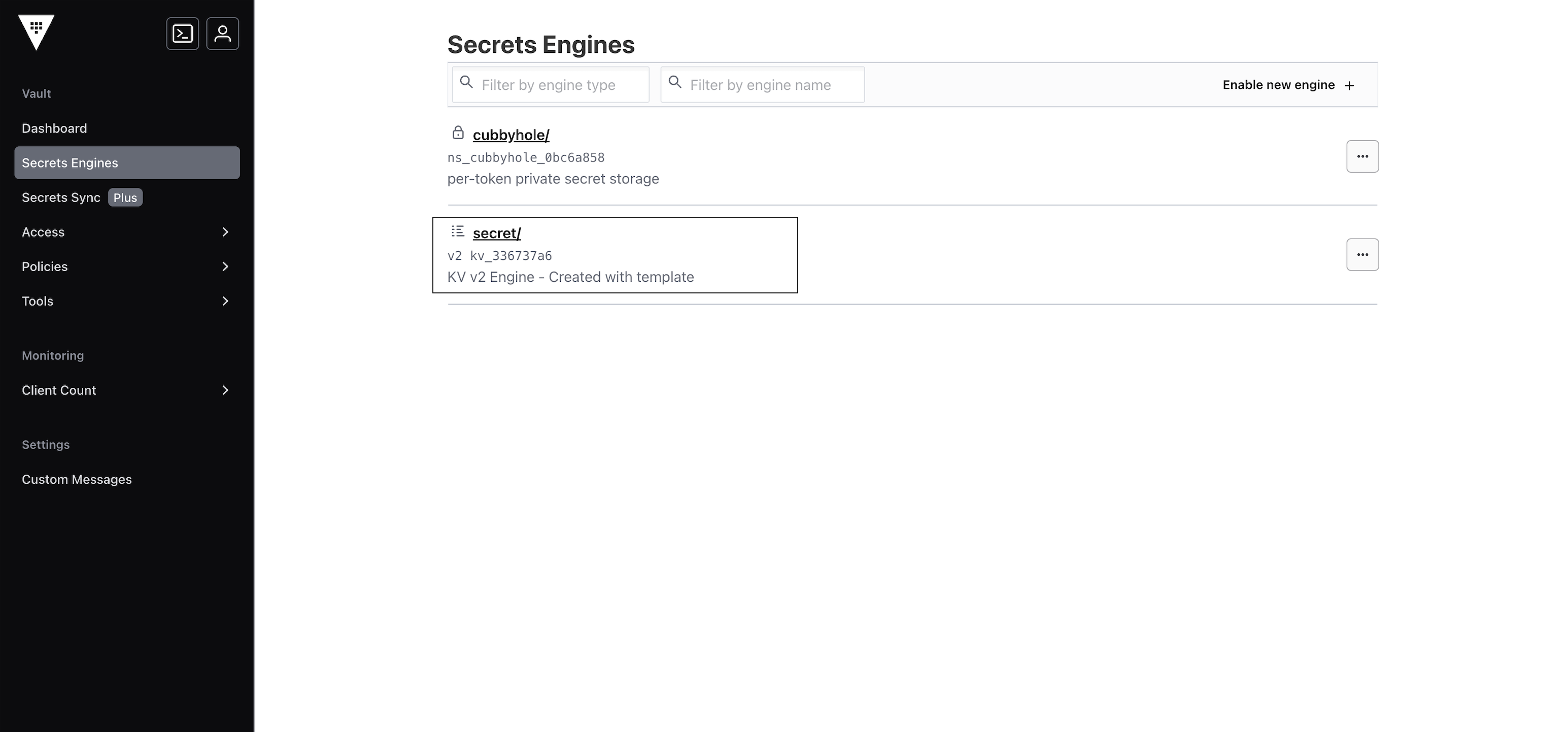Open the user profile menu icon
This screenshot has width=1568, height=732.
[x=223, y=34]
